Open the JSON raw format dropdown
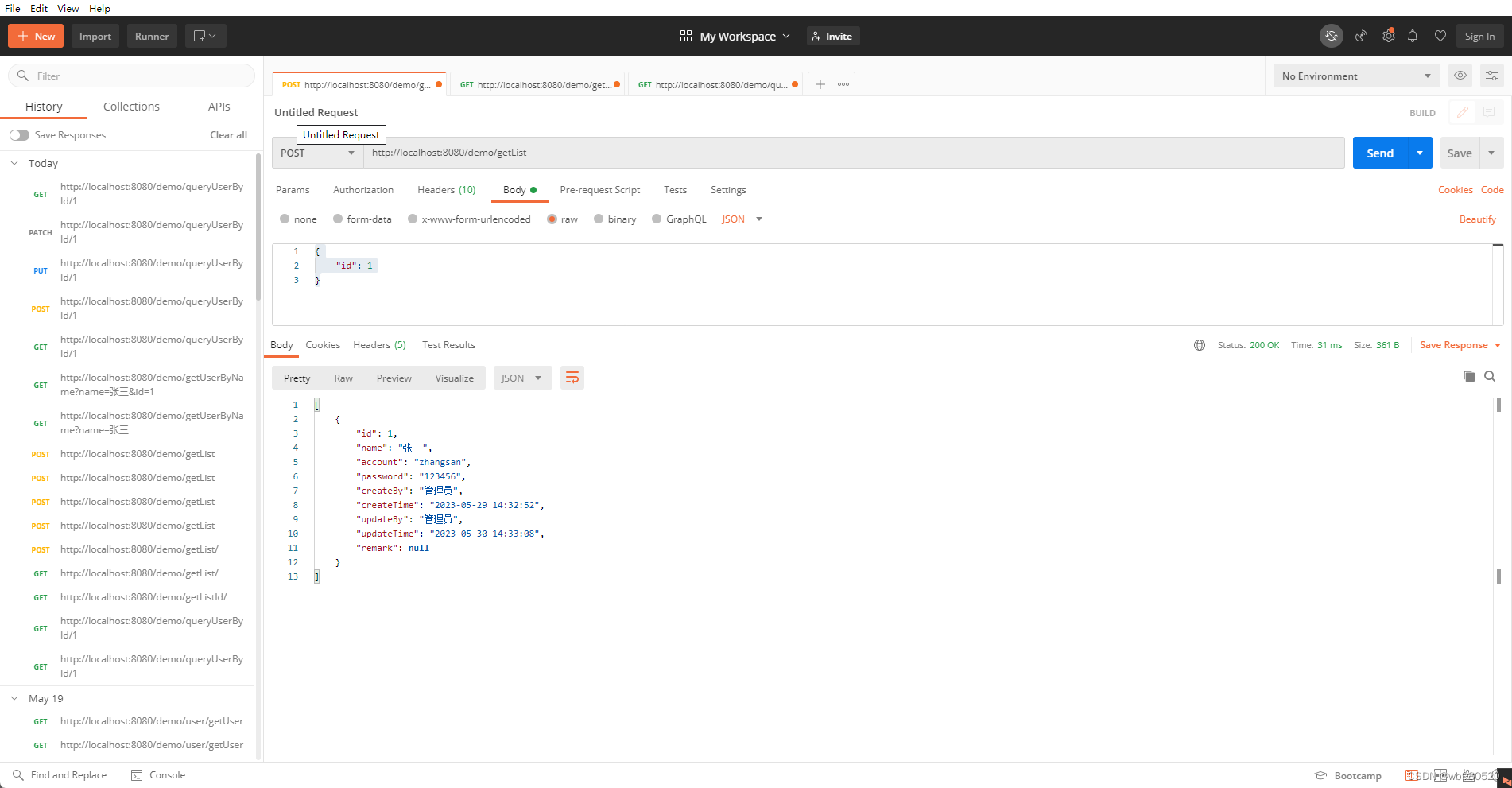 (x=742, y=219)
